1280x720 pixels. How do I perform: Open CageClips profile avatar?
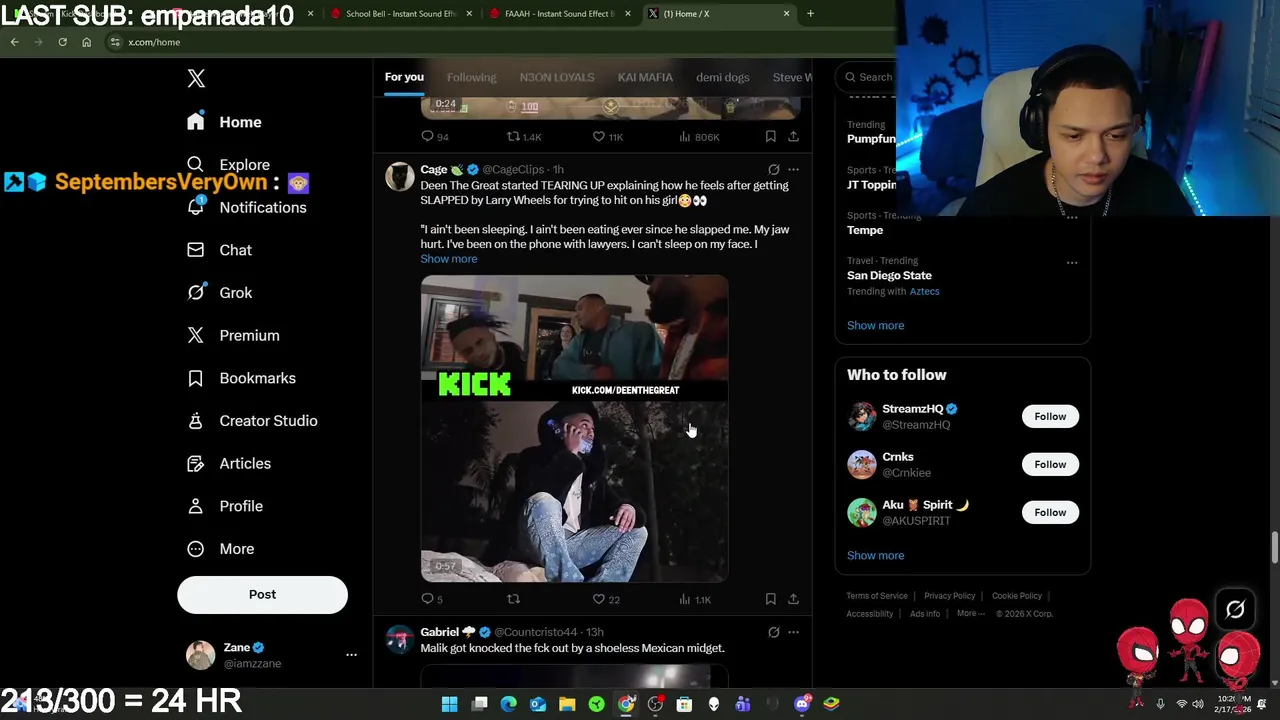coord(399,177)
